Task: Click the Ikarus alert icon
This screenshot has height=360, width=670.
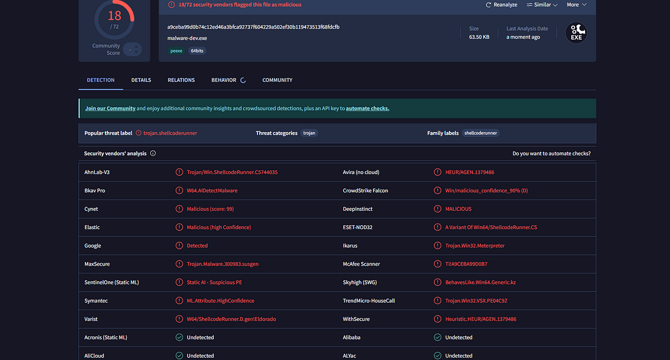Action: (x=437, y=246)
